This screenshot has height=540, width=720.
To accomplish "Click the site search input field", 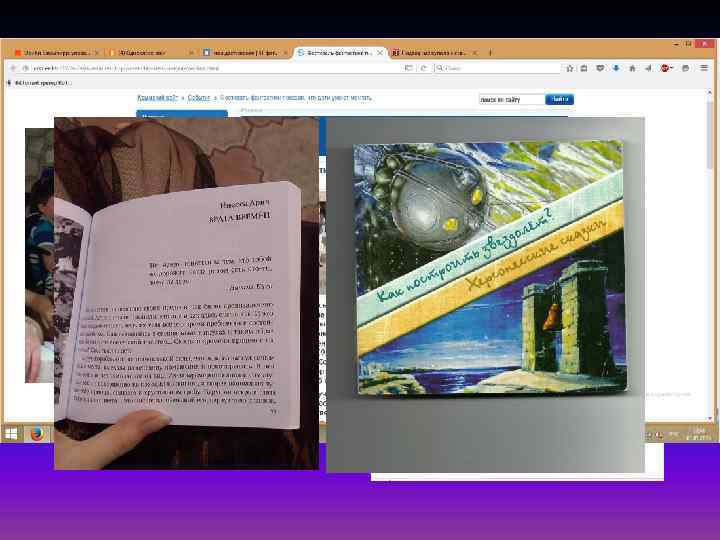I will [x=512, y=99].
